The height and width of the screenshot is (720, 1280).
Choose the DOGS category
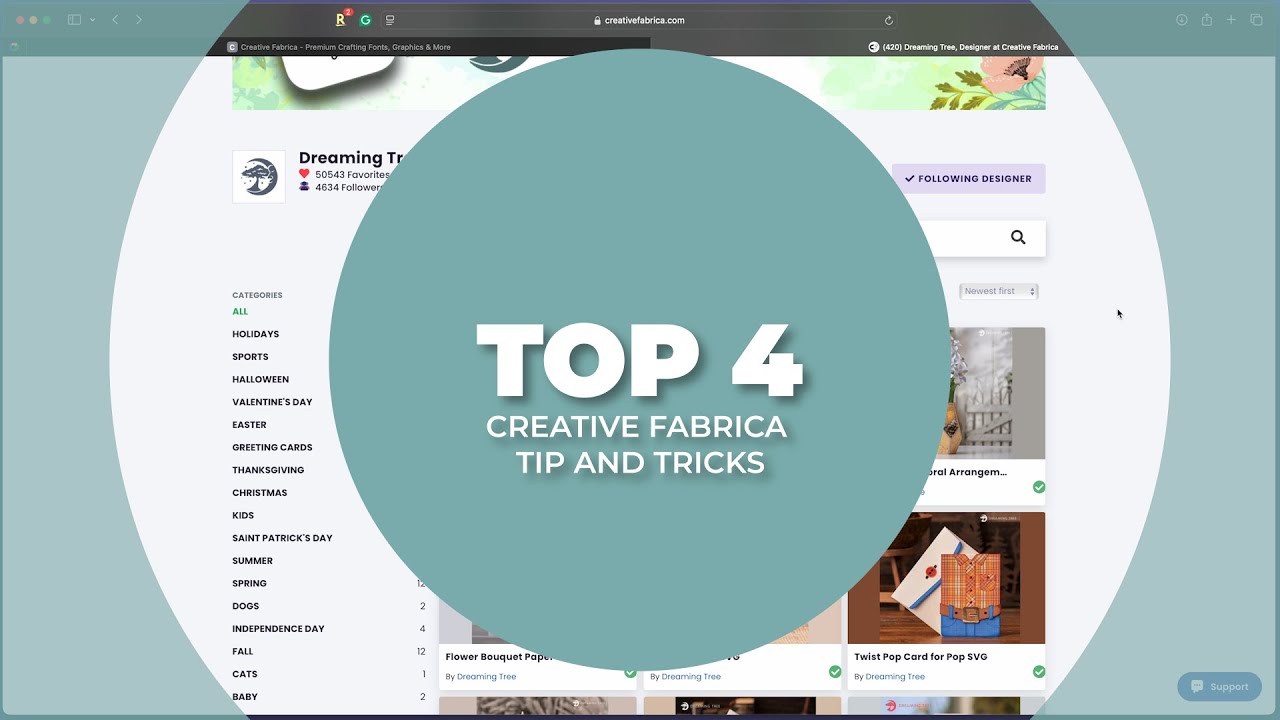click(x=245, y=606)
